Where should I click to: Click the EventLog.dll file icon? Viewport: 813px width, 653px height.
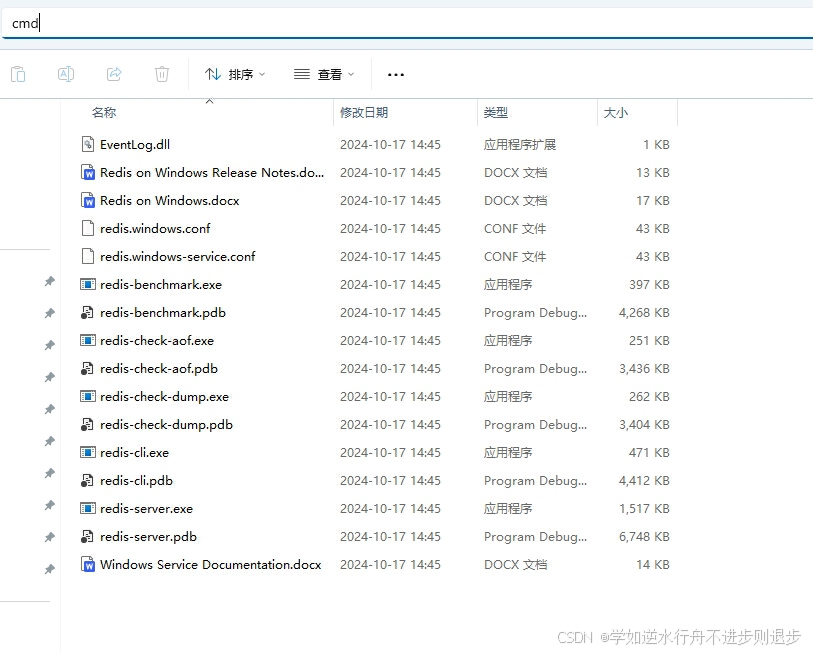(88, 144)
